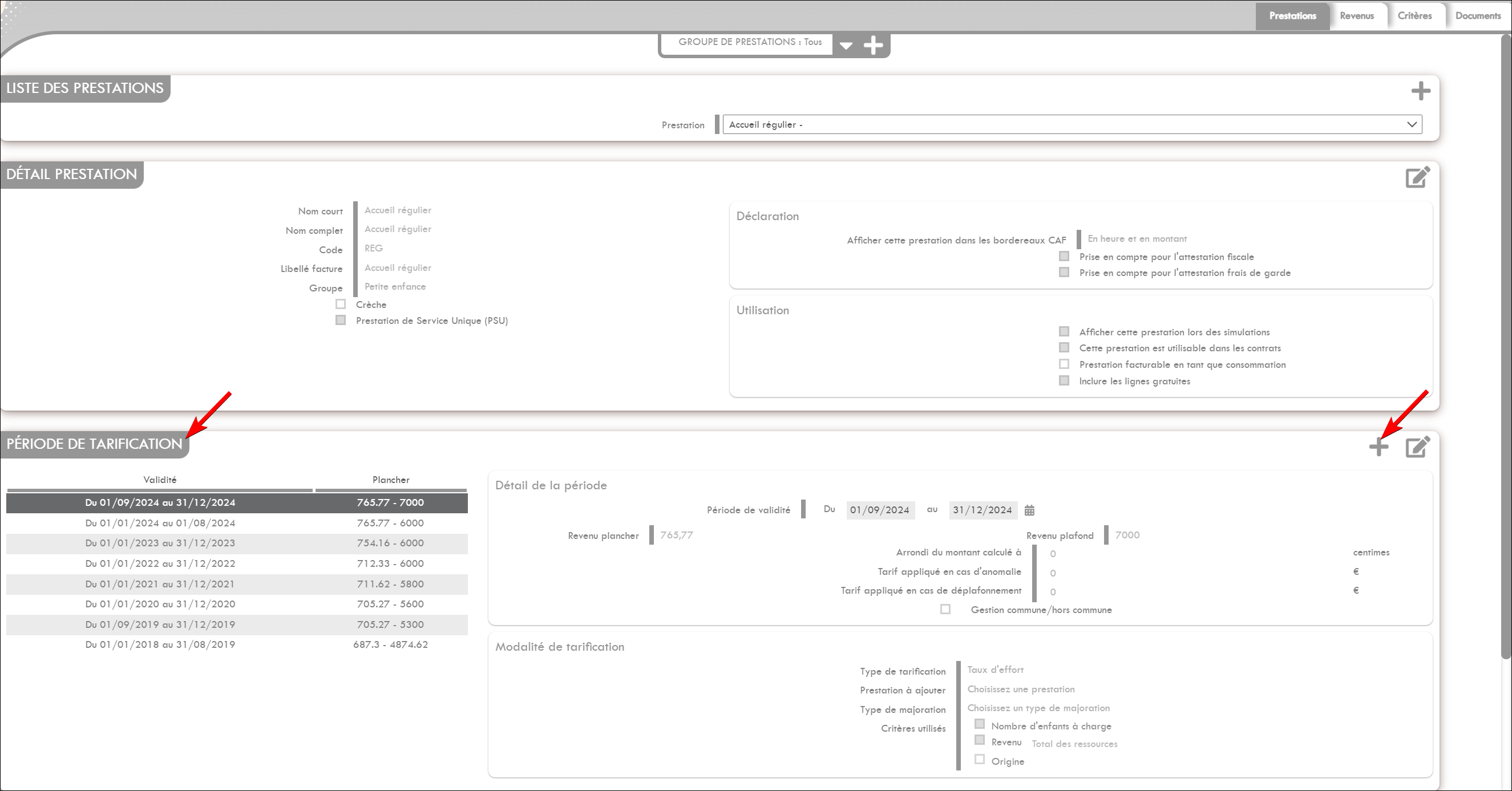Click the Revenu plancher field 765,77

tap(676, 535)
